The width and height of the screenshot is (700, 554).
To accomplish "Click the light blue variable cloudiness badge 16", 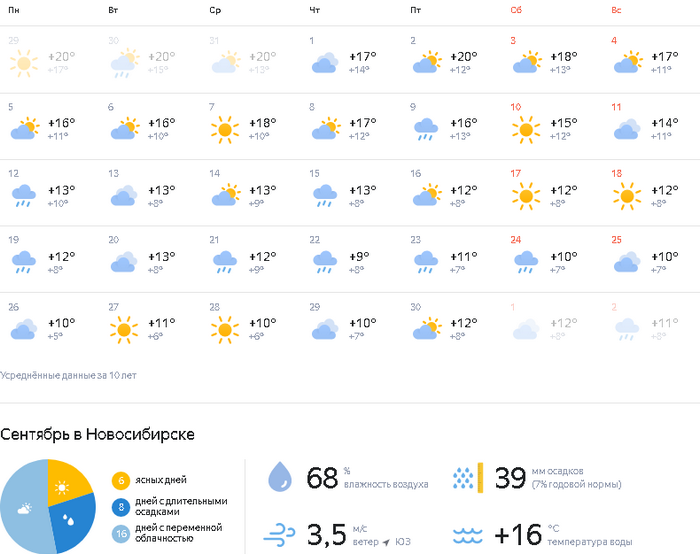I will 121,534.
